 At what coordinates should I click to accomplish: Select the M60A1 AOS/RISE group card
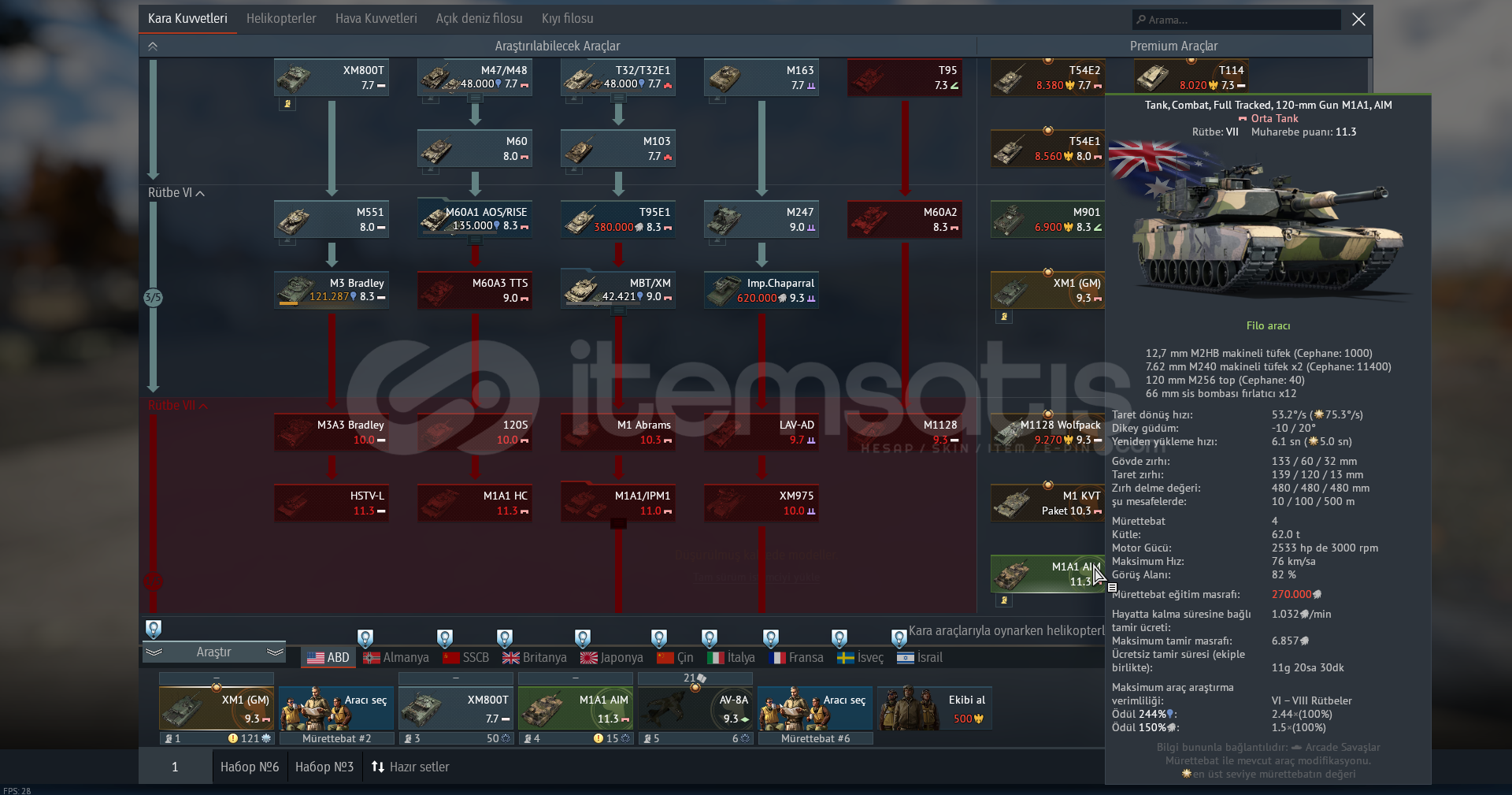[x=475, y=219]
